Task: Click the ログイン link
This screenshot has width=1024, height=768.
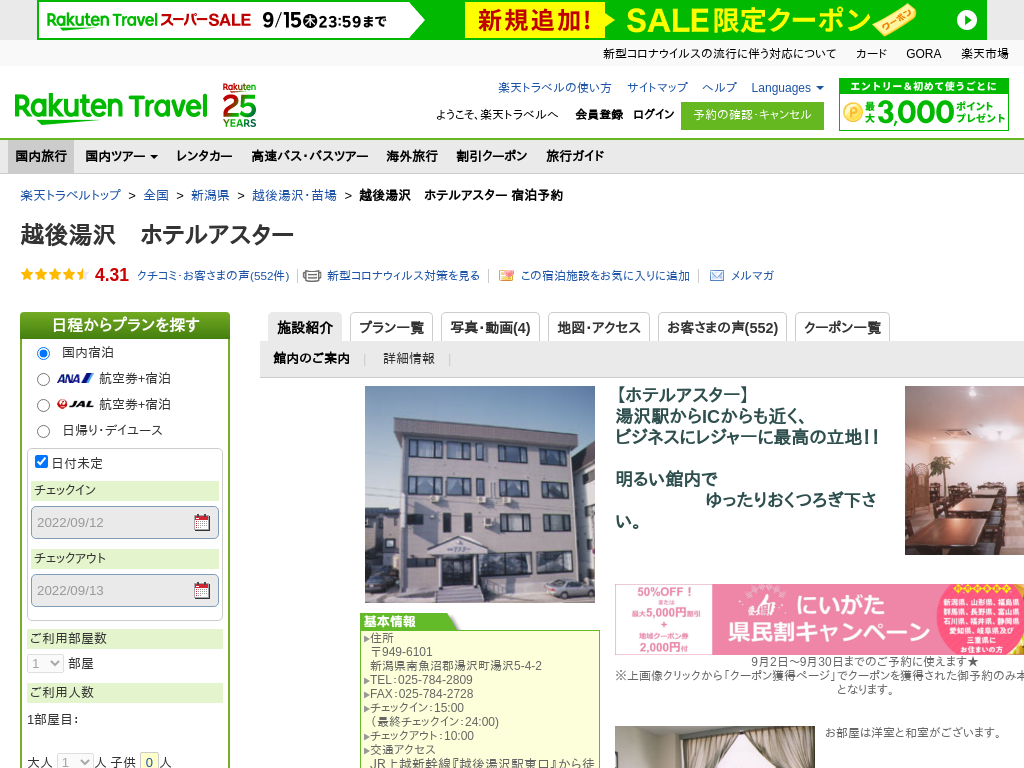Action: click(654, 114)
